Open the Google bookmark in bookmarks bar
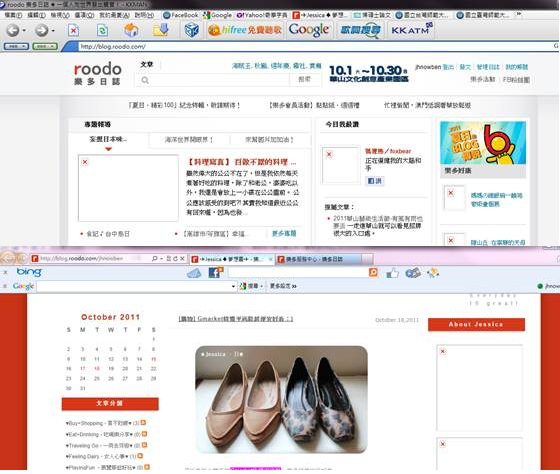 [x=218, y=15]
